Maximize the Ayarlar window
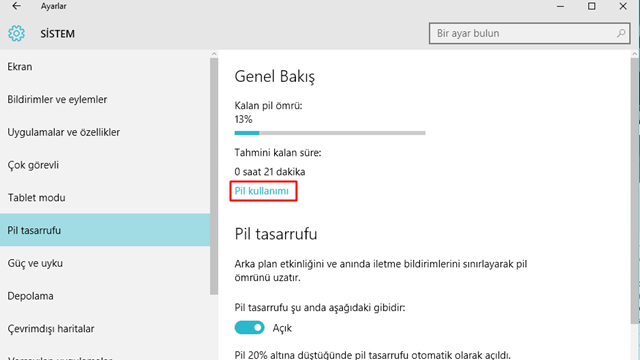The image size is (640, 360). (591, 6)
